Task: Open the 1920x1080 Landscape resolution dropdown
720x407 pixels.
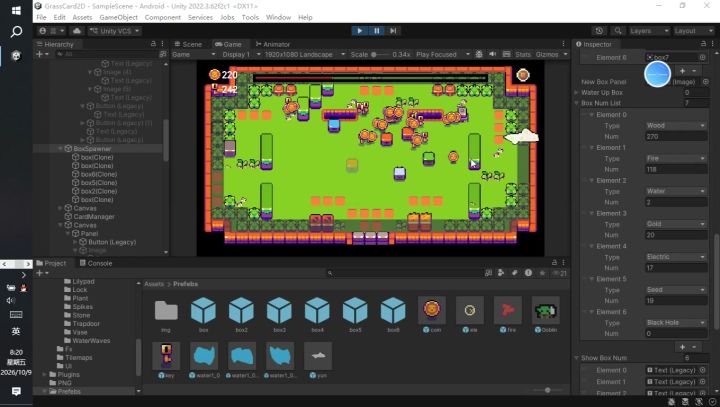Action: tap(304, 54)
